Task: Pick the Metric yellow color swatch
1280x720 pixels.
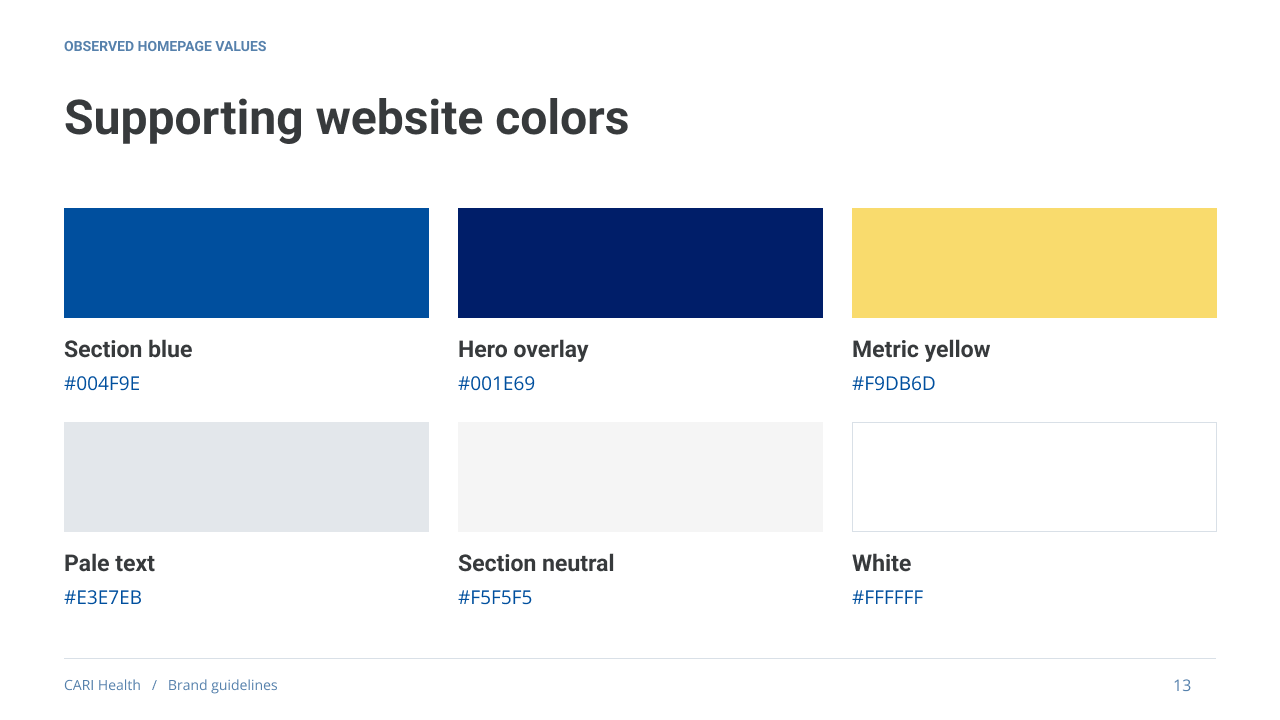Action: [x=1034, y=263]
